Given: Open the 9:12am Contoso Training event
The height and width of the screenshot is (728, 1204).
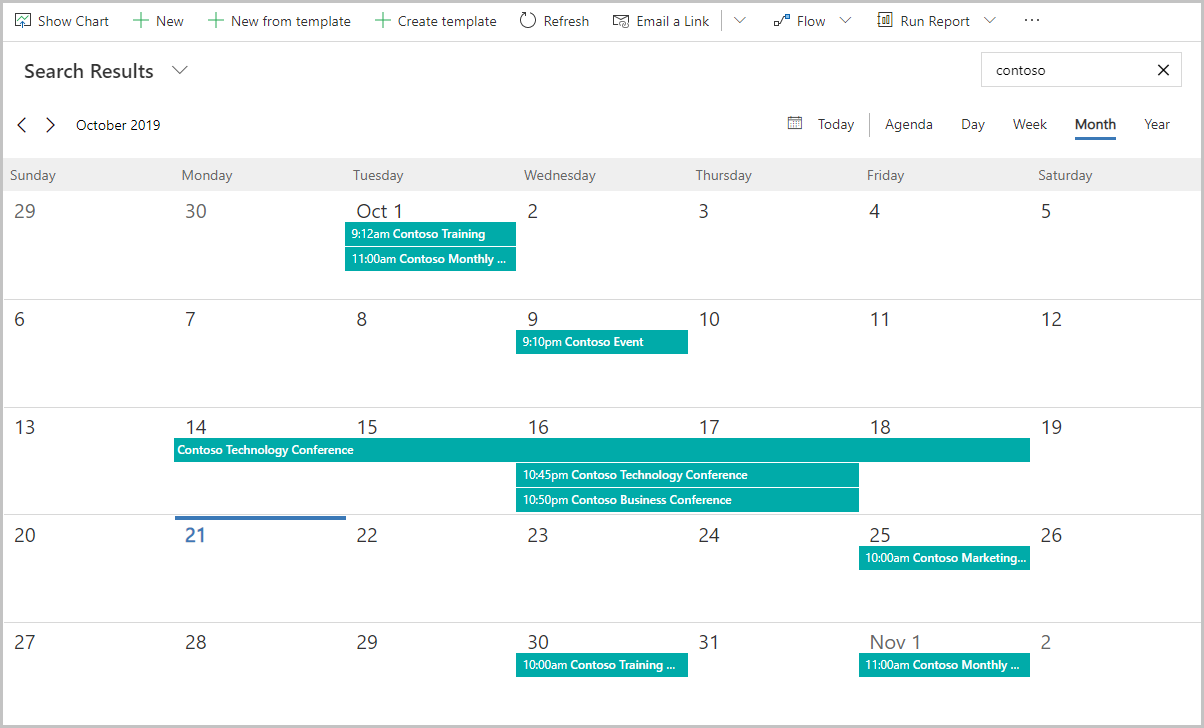Looking at the screenshot, I should [430, 234].
